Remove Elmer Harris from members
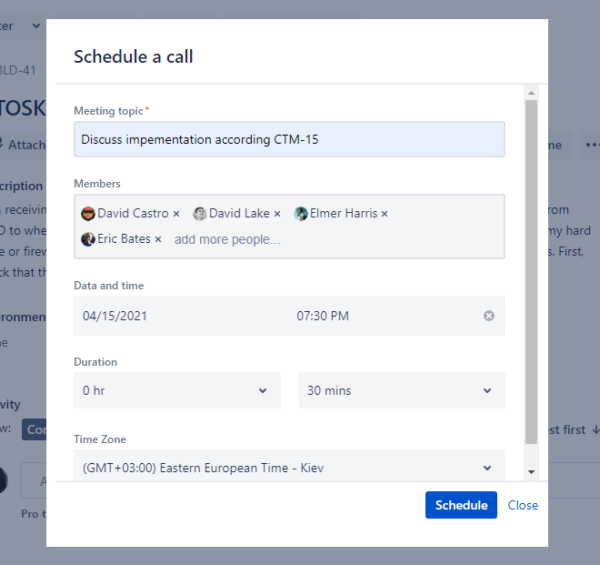 (385, 214)
